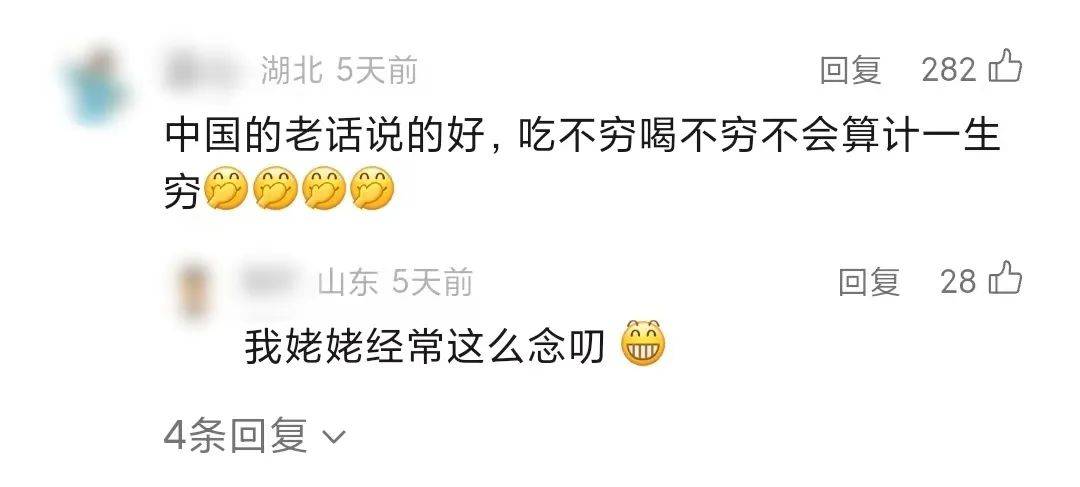Click the chevron arrow after 4条回复
The image size is (1080, 487).
(334, 437)
